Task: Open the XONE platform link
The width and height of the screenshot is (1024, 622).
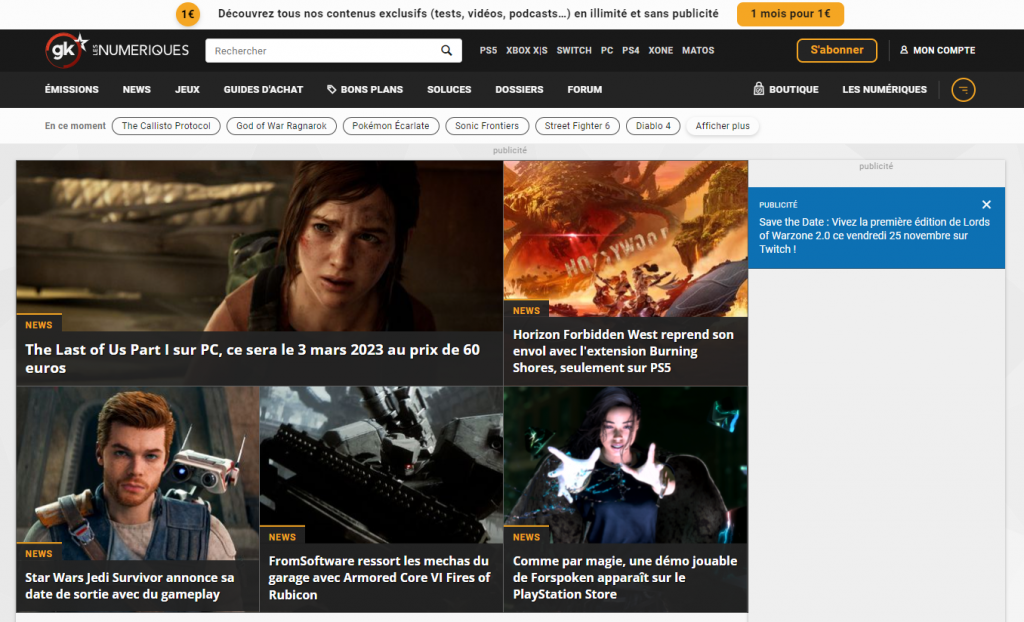Action: click(x=660, y=50)
